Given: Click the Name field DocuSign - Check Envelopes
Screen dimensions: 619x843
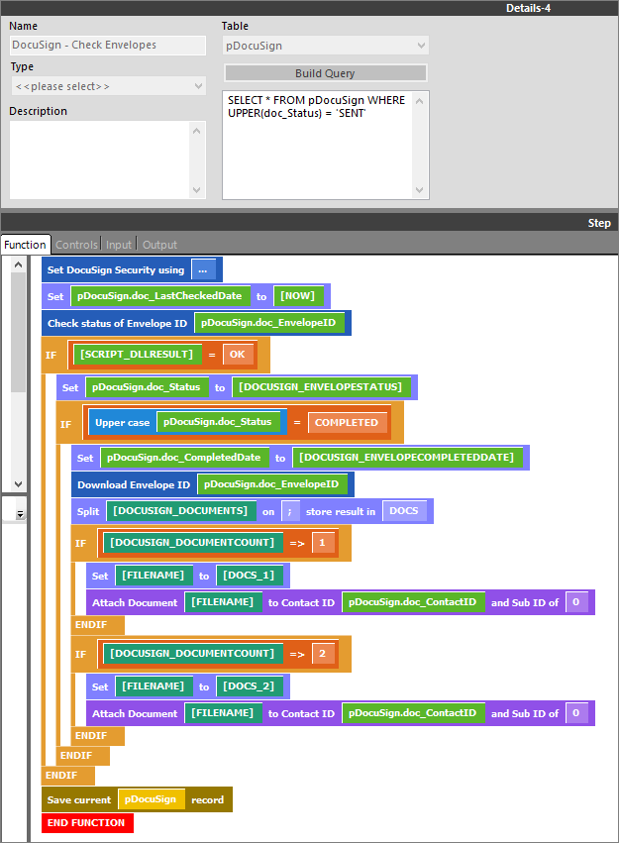Looking at the screenshot, I should point(108,45).
